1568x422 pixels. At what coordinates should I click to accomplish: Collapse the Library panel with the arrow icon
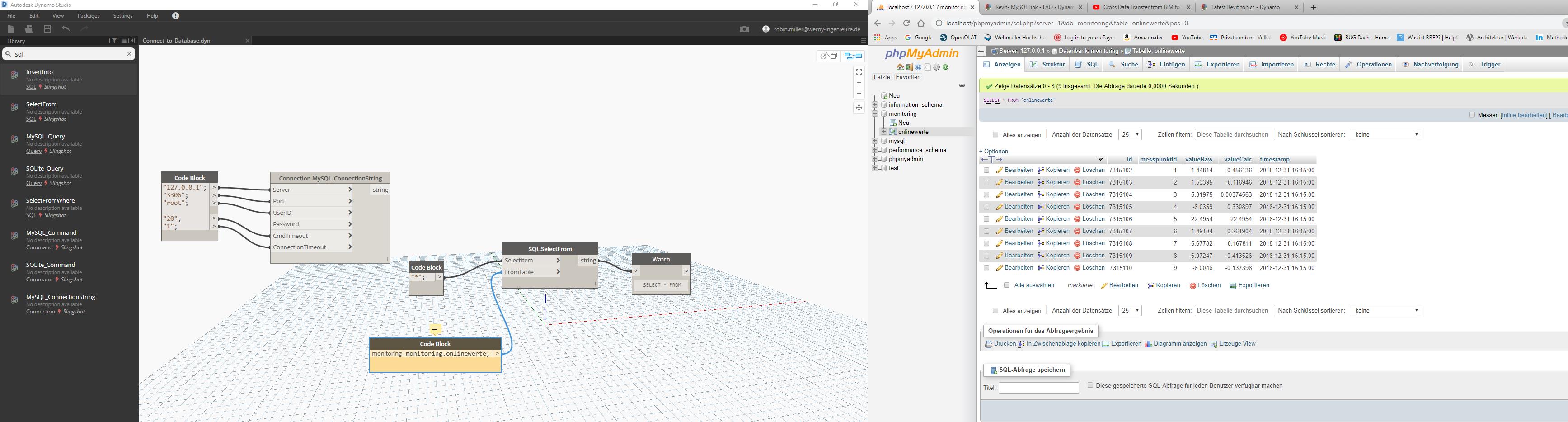point(133,41)
